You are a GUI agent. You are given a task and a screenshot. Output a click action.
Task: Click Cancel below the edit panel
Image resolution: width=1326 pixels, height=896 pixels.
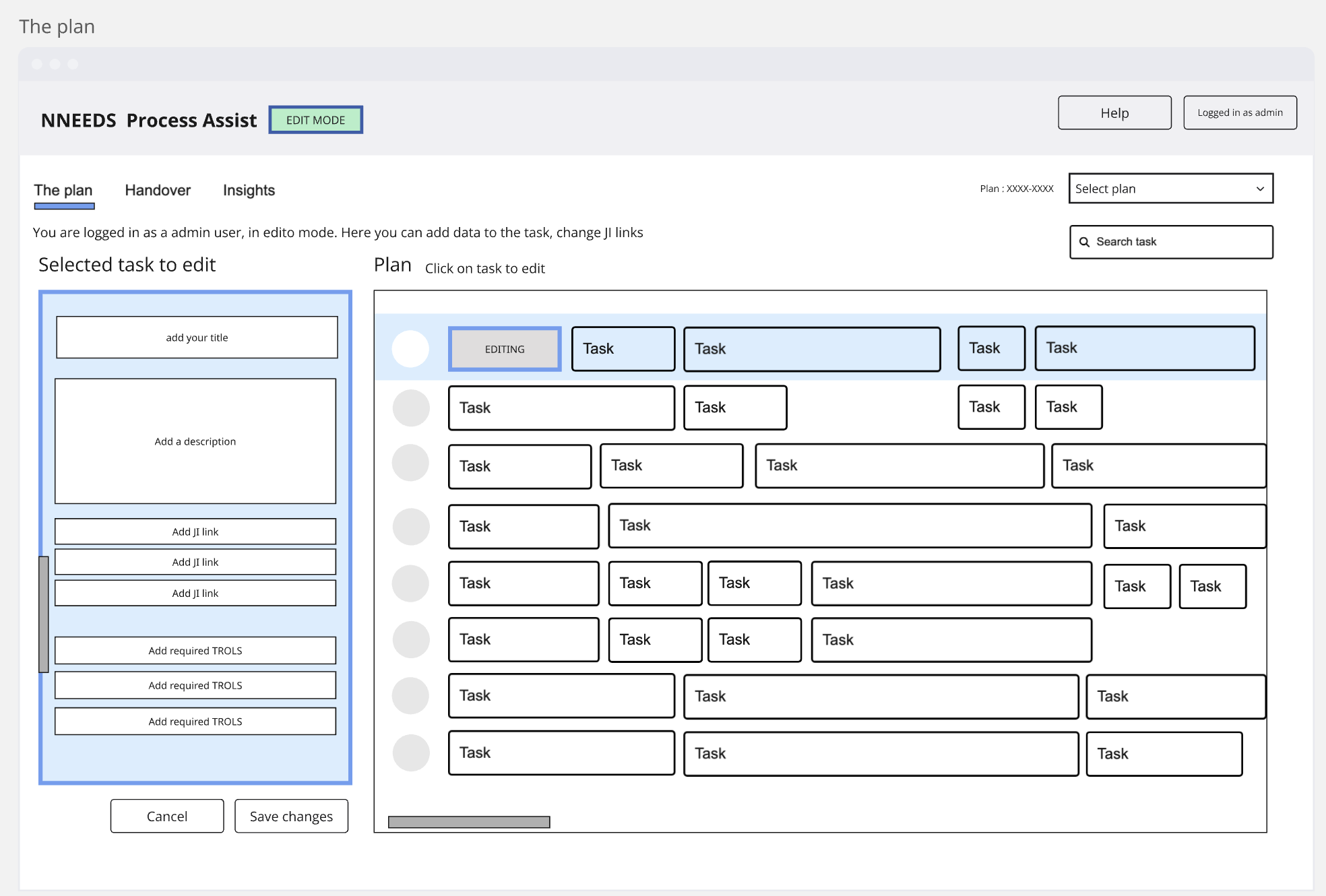167,817
